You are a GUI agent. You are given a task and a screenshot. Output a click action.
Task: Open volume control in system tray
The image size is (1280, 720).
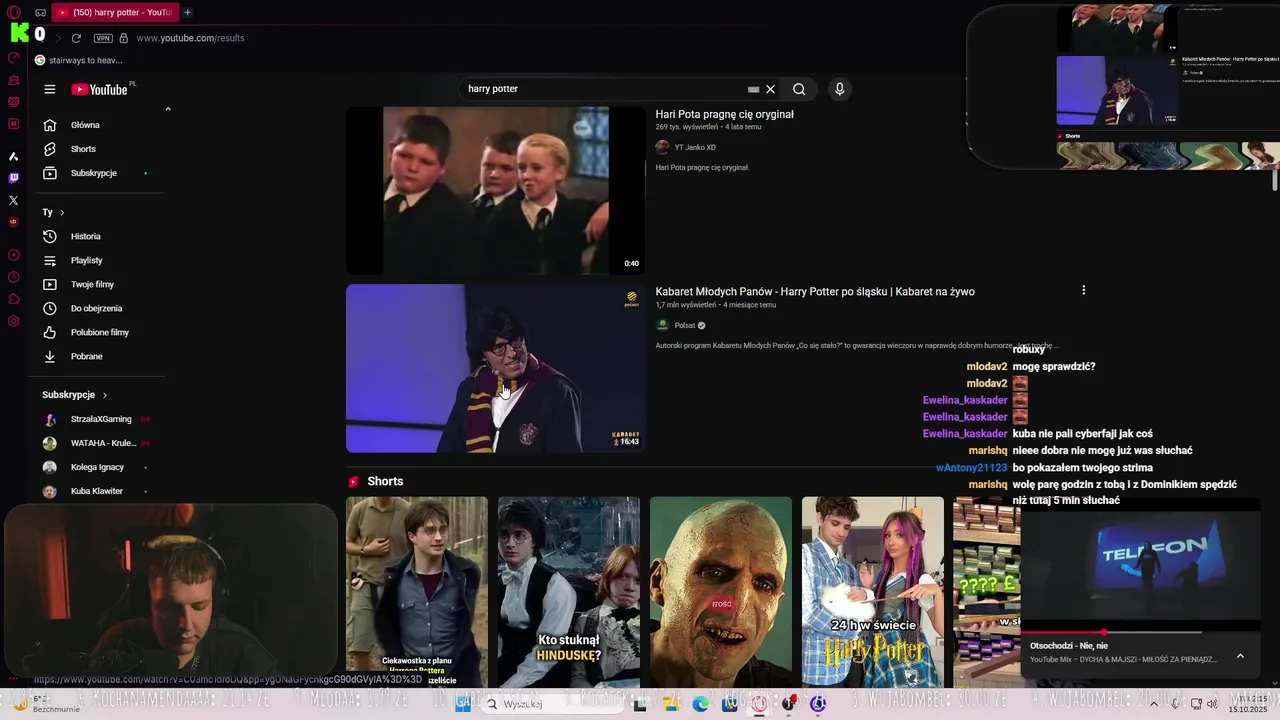1212,704
